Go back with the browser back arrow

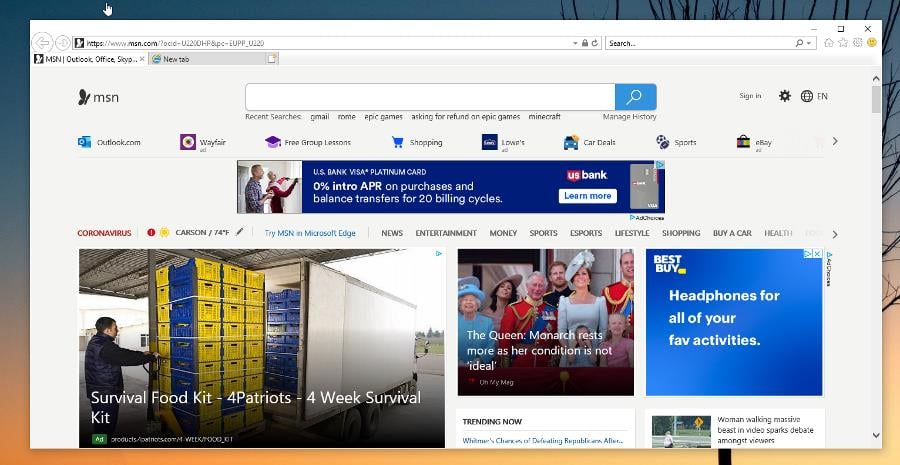(x=42, y=42)
